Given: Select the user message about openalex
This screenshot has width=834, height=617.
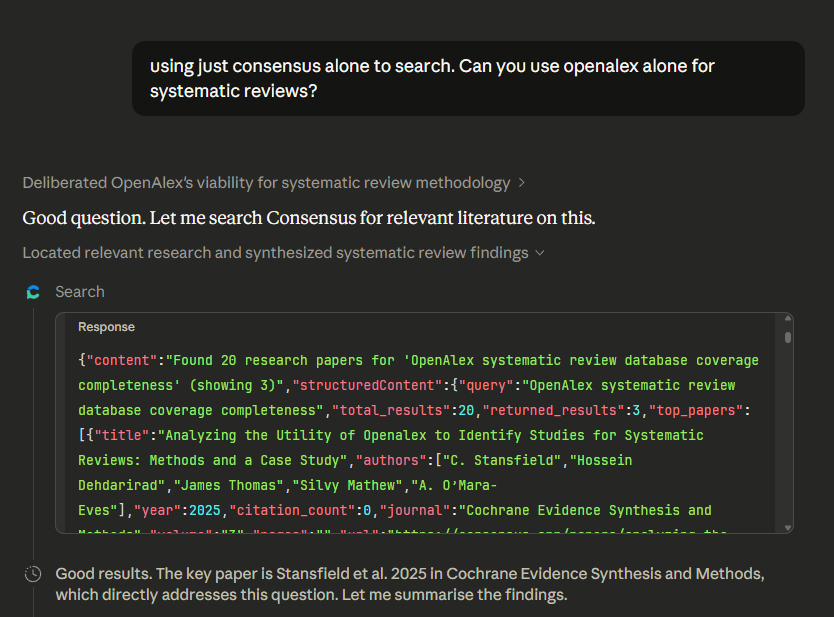Looking at the screenshot, I should click(x=468, y=78).
